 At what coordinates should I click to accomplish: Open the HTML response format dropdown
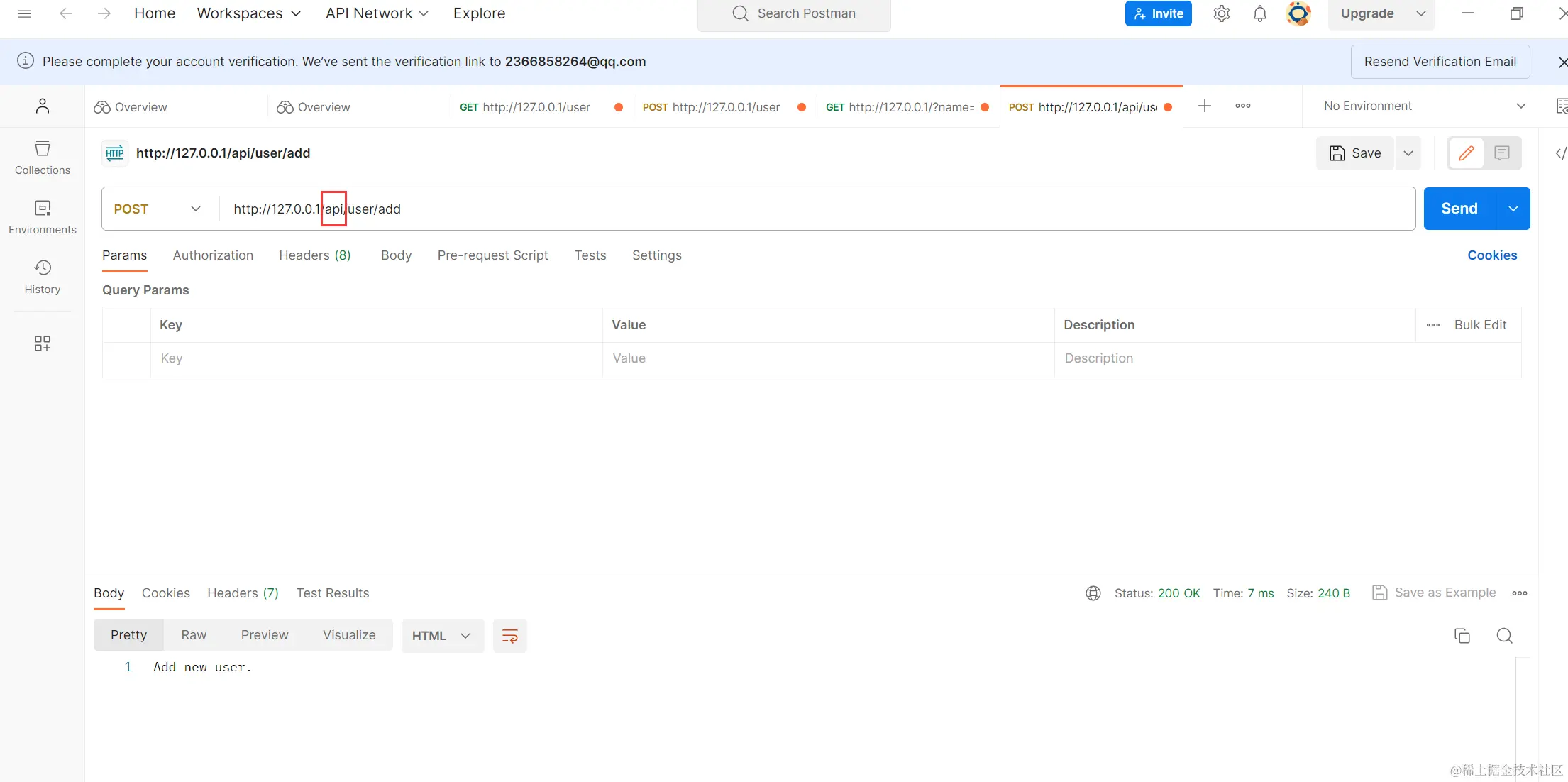441,636
